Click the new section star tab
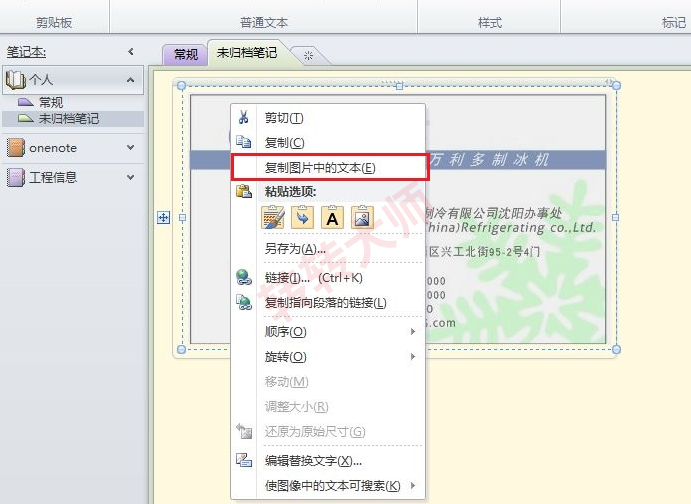This screenshot has height=504, width=691. pyautogui.click(x=308, y=56)
